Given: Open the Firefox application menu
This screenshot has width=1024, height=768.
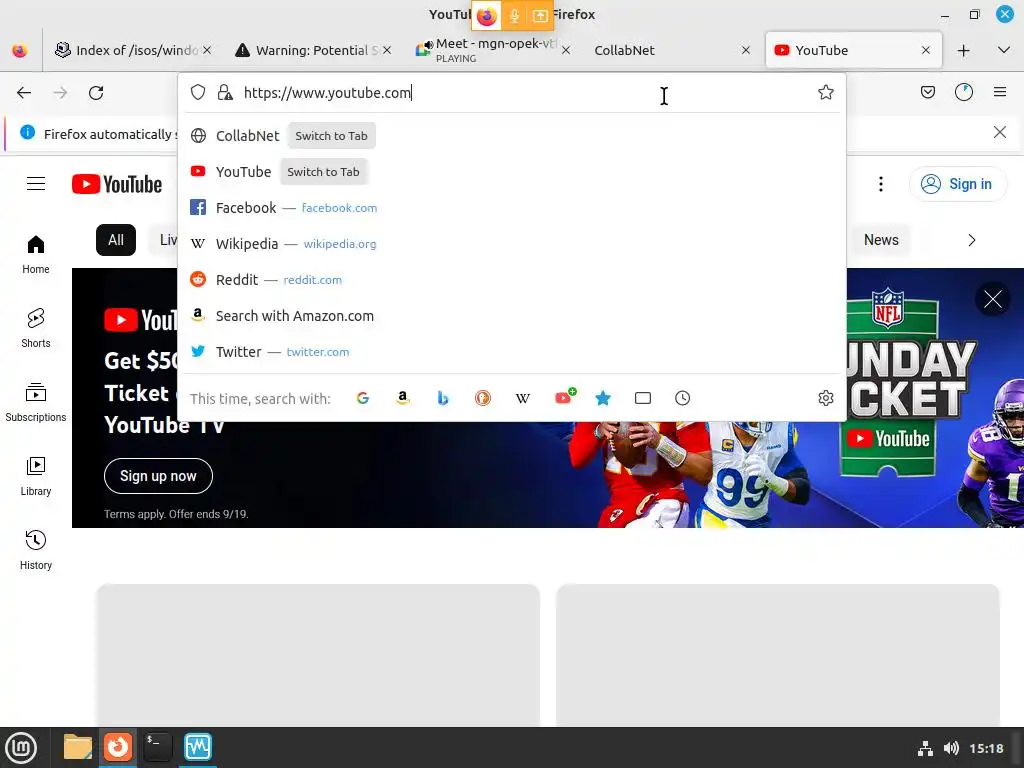Looking at the screenshot, I should 1000,92.
